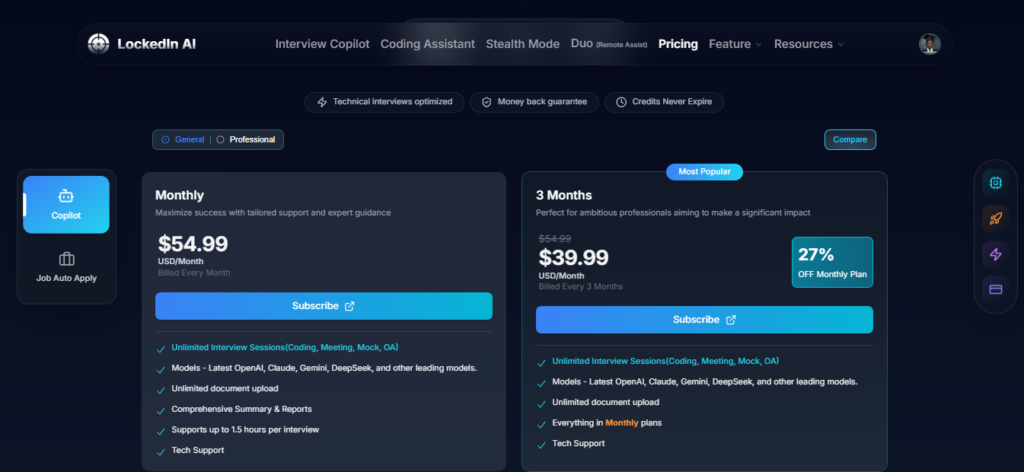The image size is (1024, 472).
Task: Click the Money back guarantee badge
Action: (534, 102)
